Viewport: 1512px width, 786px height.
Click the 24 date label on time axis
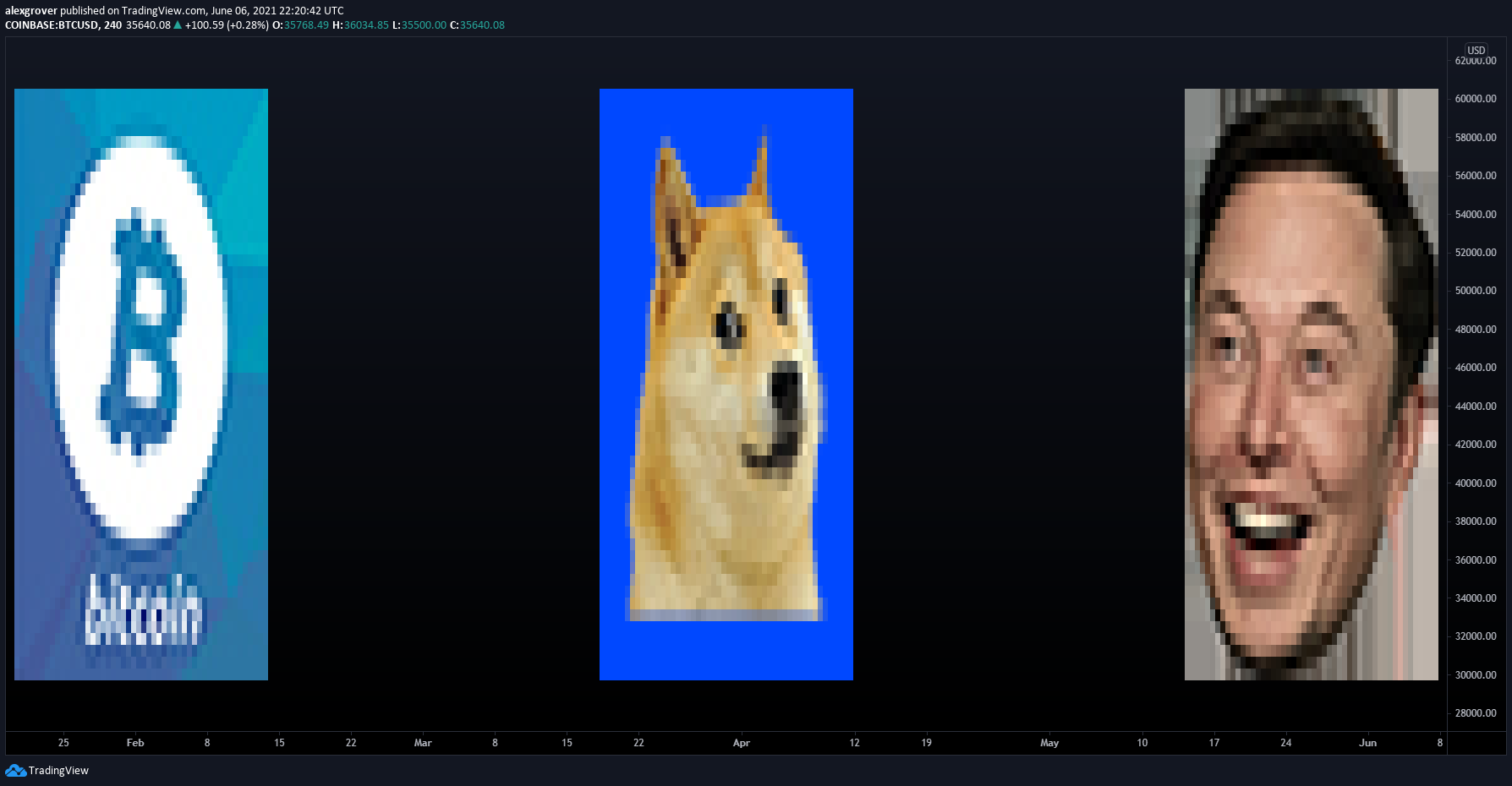click(x=1286, y=743)
